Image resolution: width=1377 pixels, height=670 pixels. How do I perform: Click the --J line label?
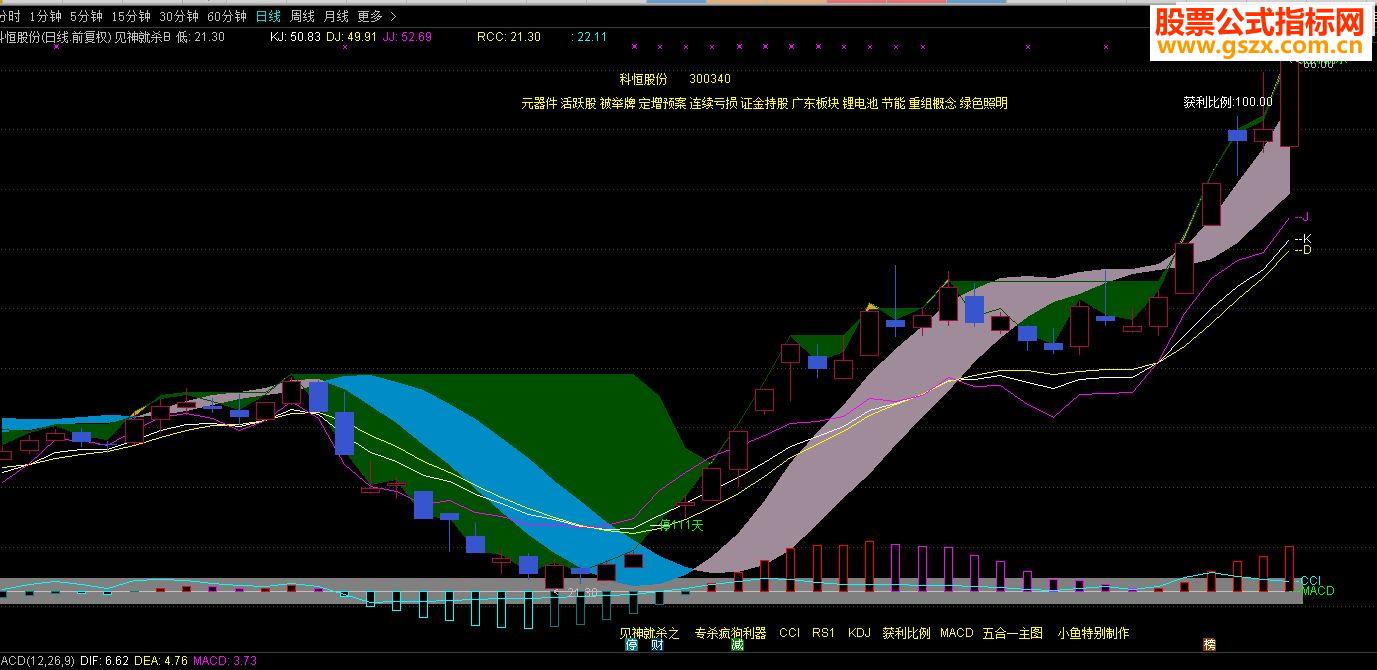coord(1302,217)
